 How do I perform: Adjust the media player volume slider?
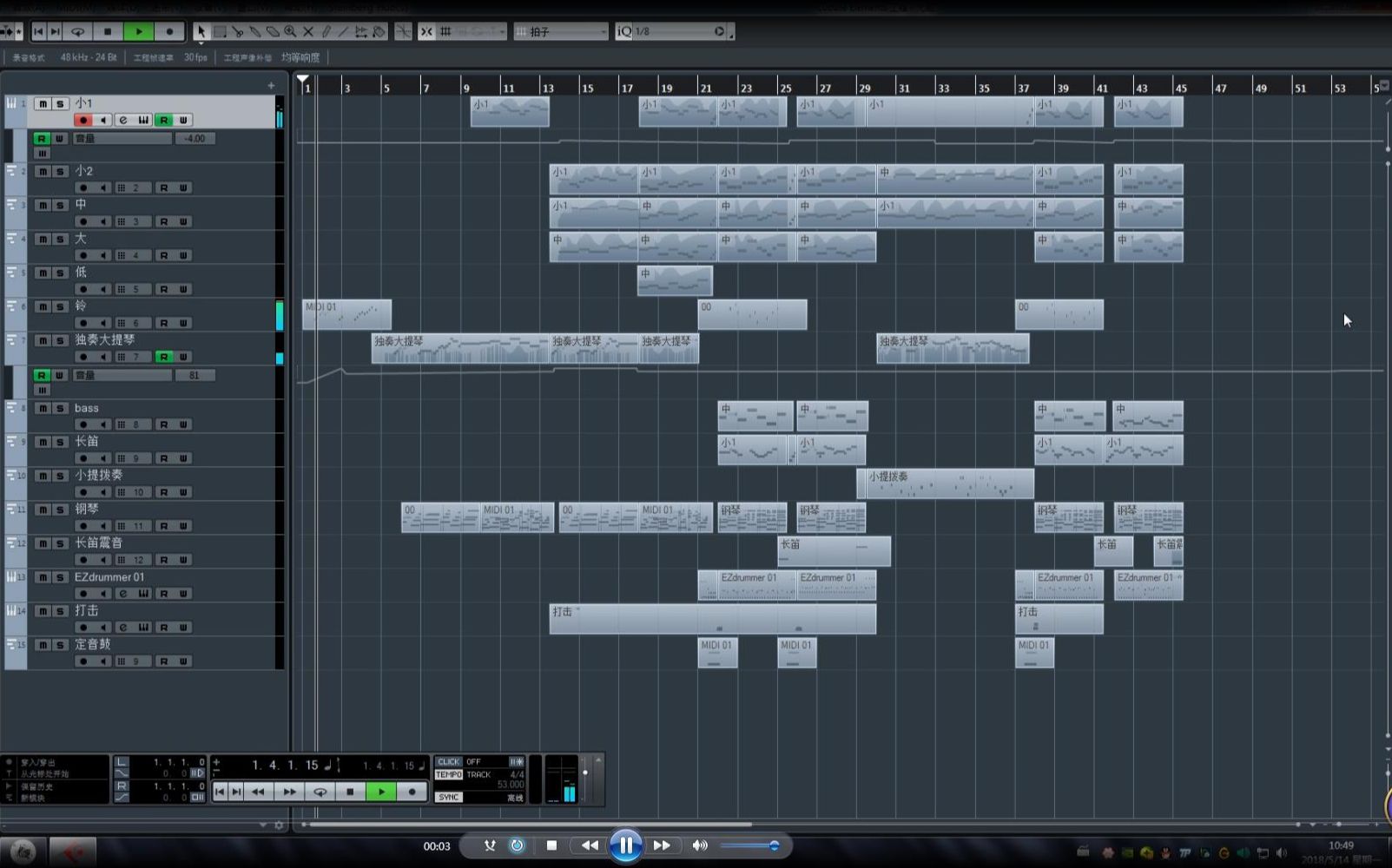[x=749, y=845]
